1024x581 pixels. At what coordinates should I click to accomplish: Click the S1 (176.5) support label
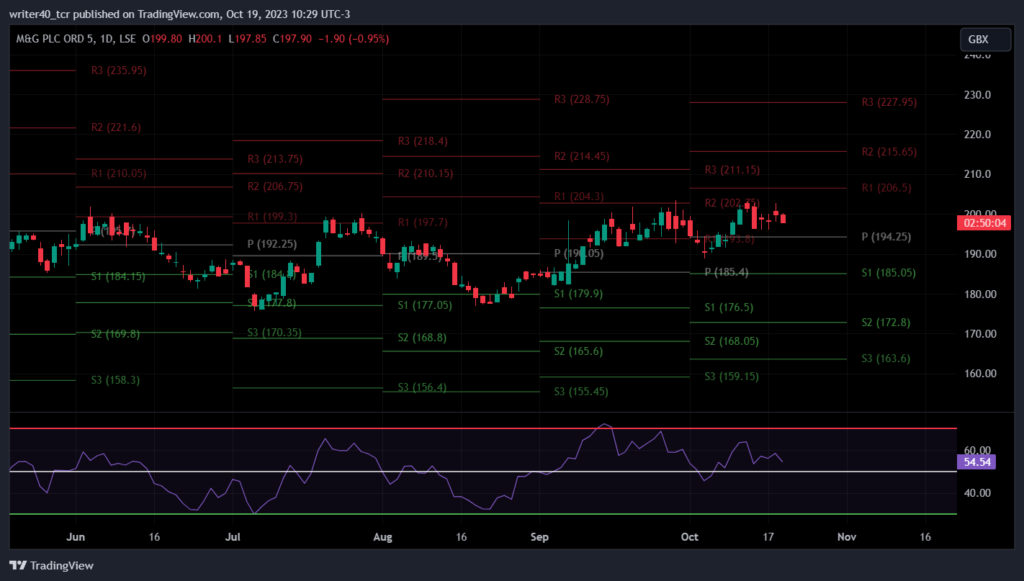(x=729, y=307)
